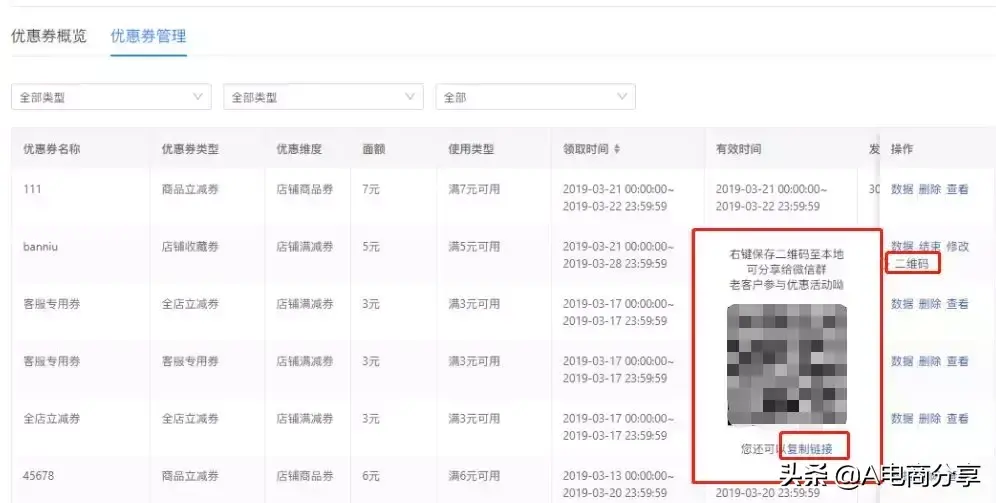Screen dimensions: 996x503
Task: Switch to the 优惠券概览 tab
Action: [49, 36]
